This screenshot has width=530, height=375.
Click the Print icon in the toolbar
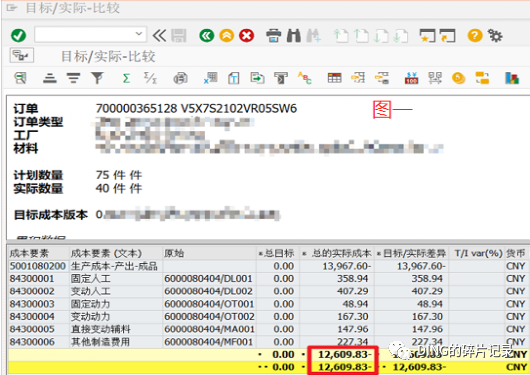point(273,36)
